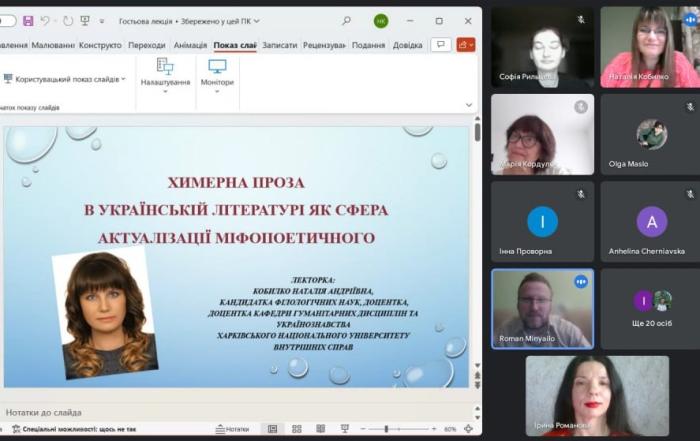Open the Подання tab
The image size is (700, 441).
click(x=368, y=45)
